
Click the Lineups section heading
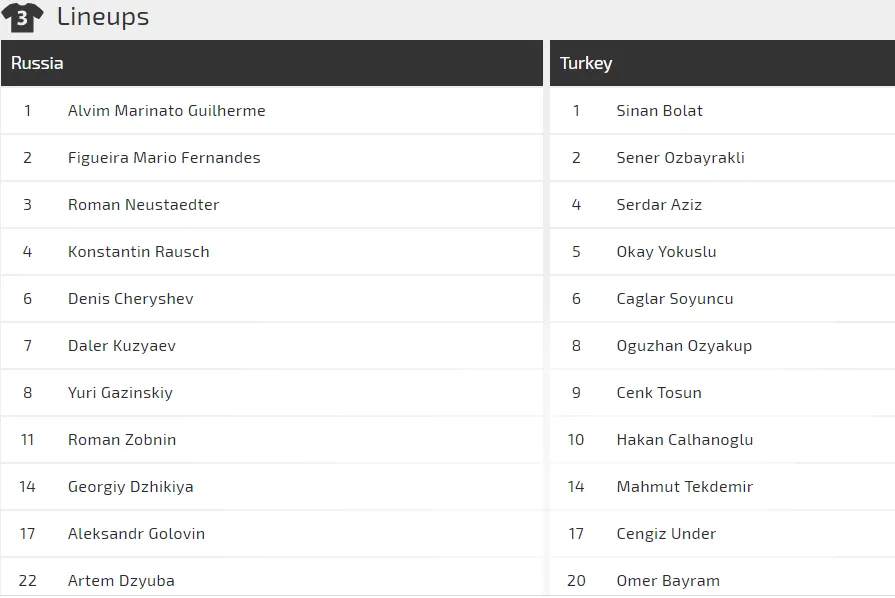(x=103, y=17)
